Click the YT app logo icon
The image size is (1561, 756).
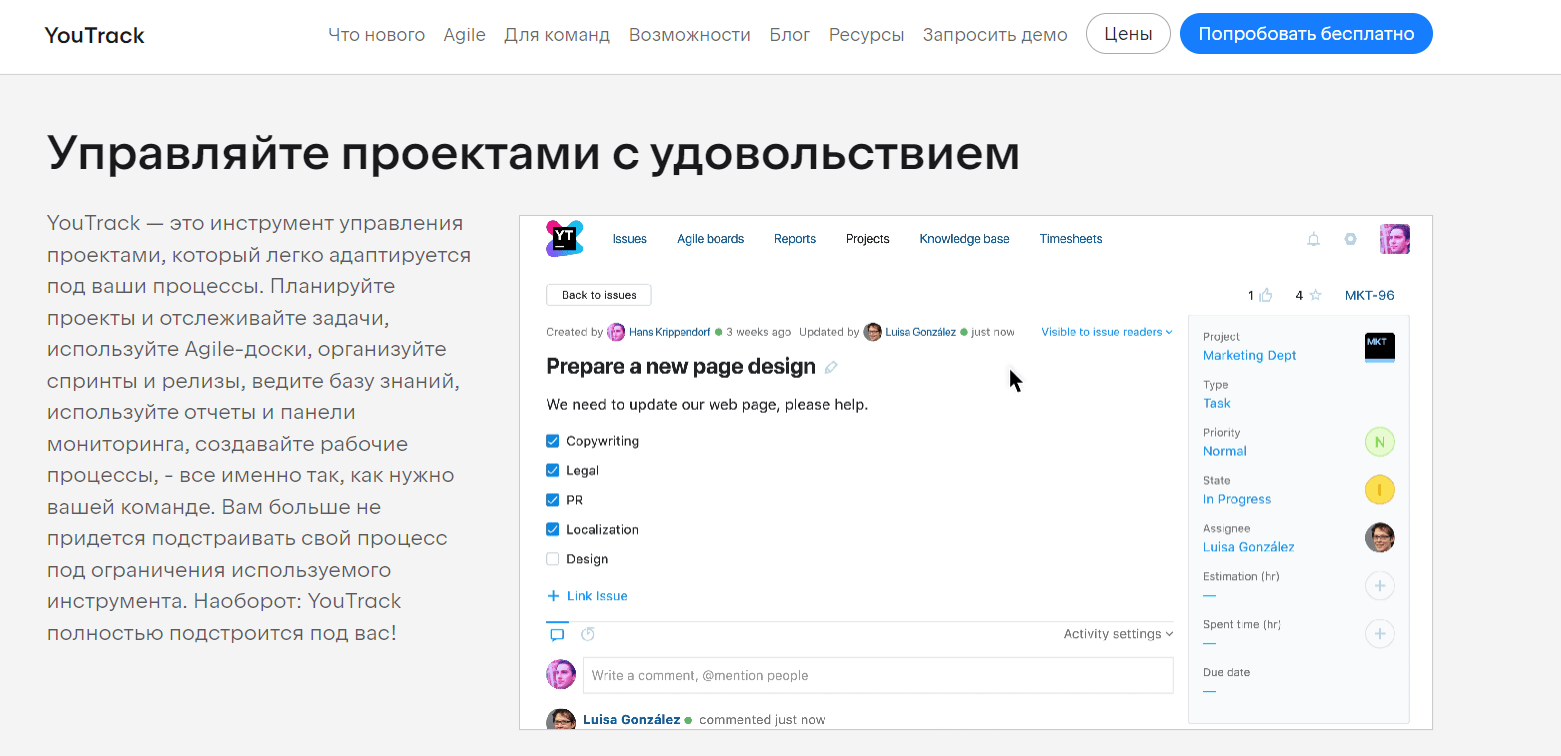point(564,239)
